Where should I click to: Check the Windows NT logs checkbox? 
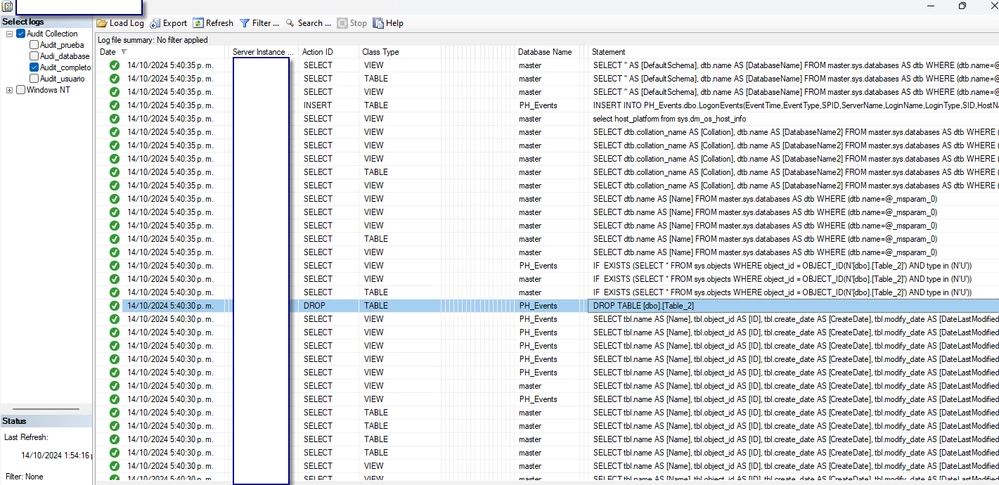(21, 90)
